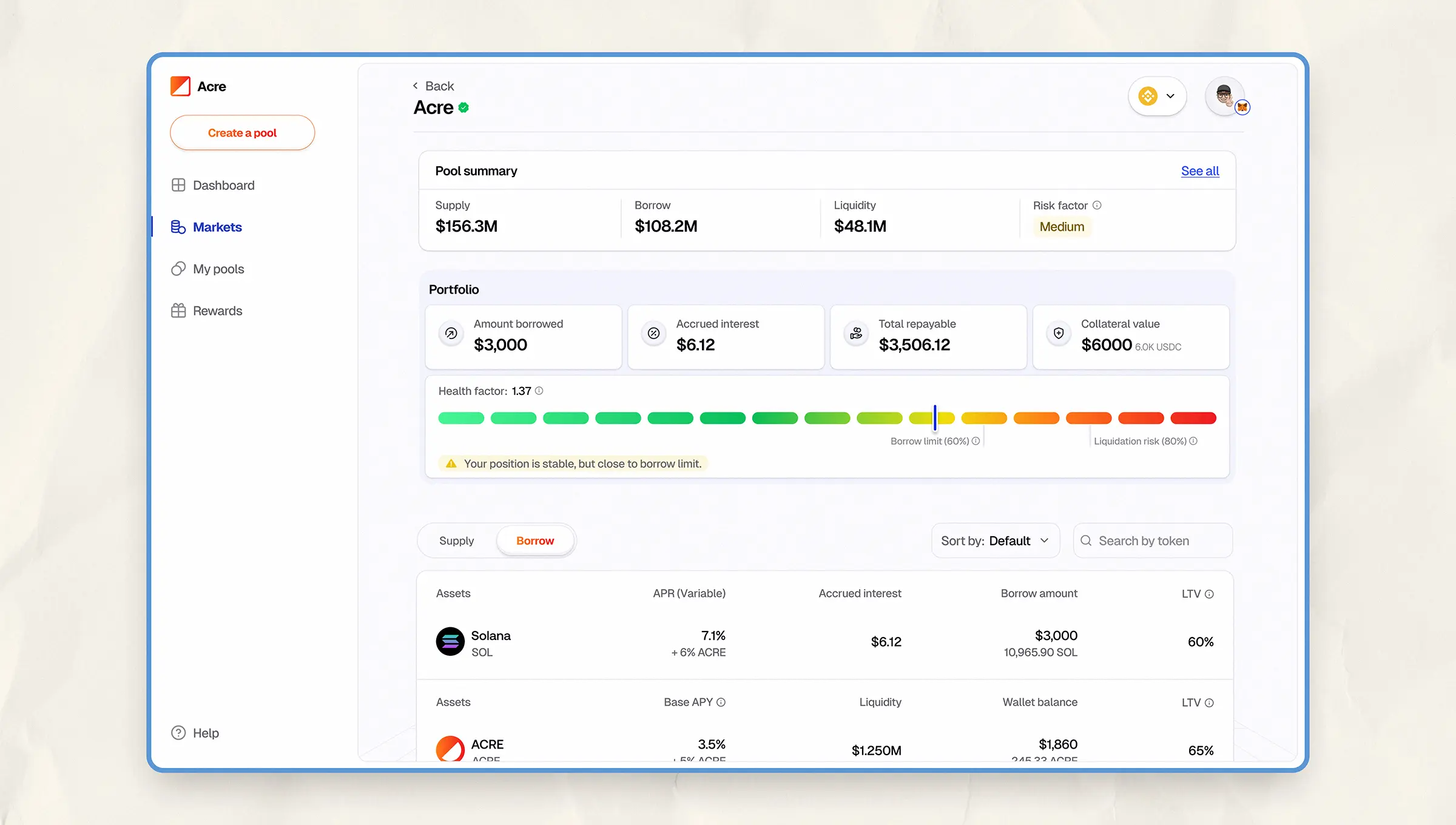Click the Liquidation risk (80%) info icon
The height and width of the screenshot is (825, 1456).
coord(1193,441)
